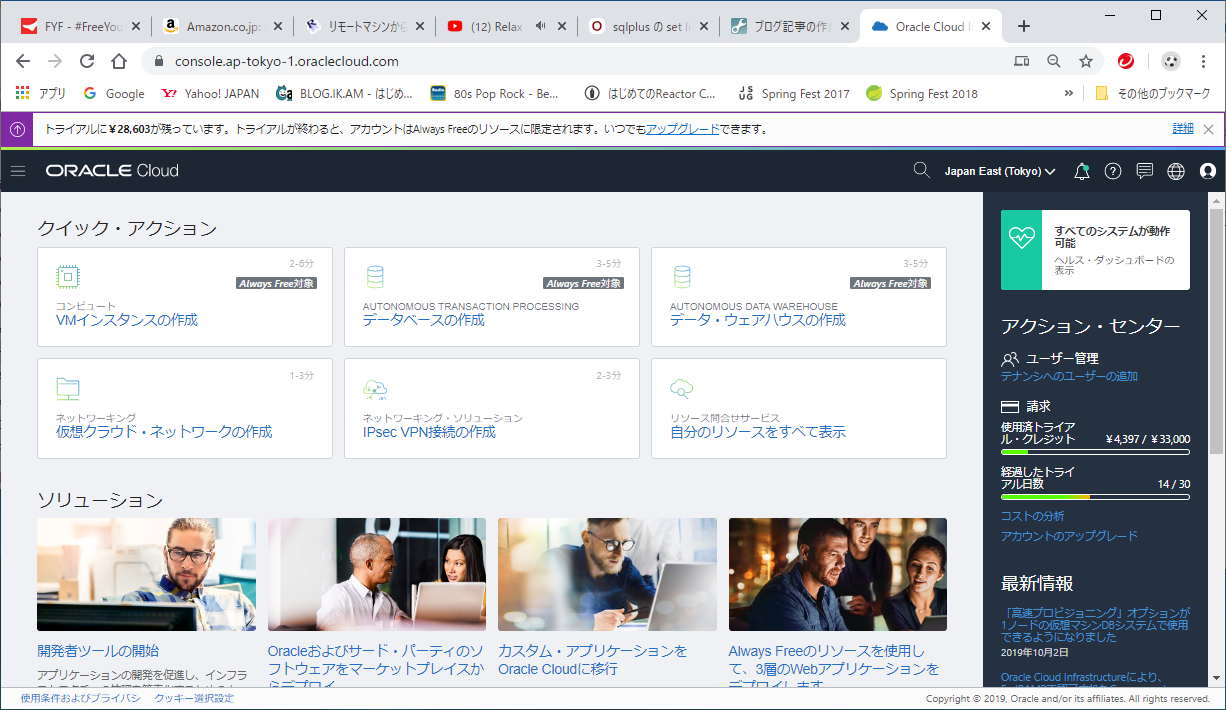Open the notifications bell icon
This screenshot has width=1226, height=710.
tap(1081, 171)
